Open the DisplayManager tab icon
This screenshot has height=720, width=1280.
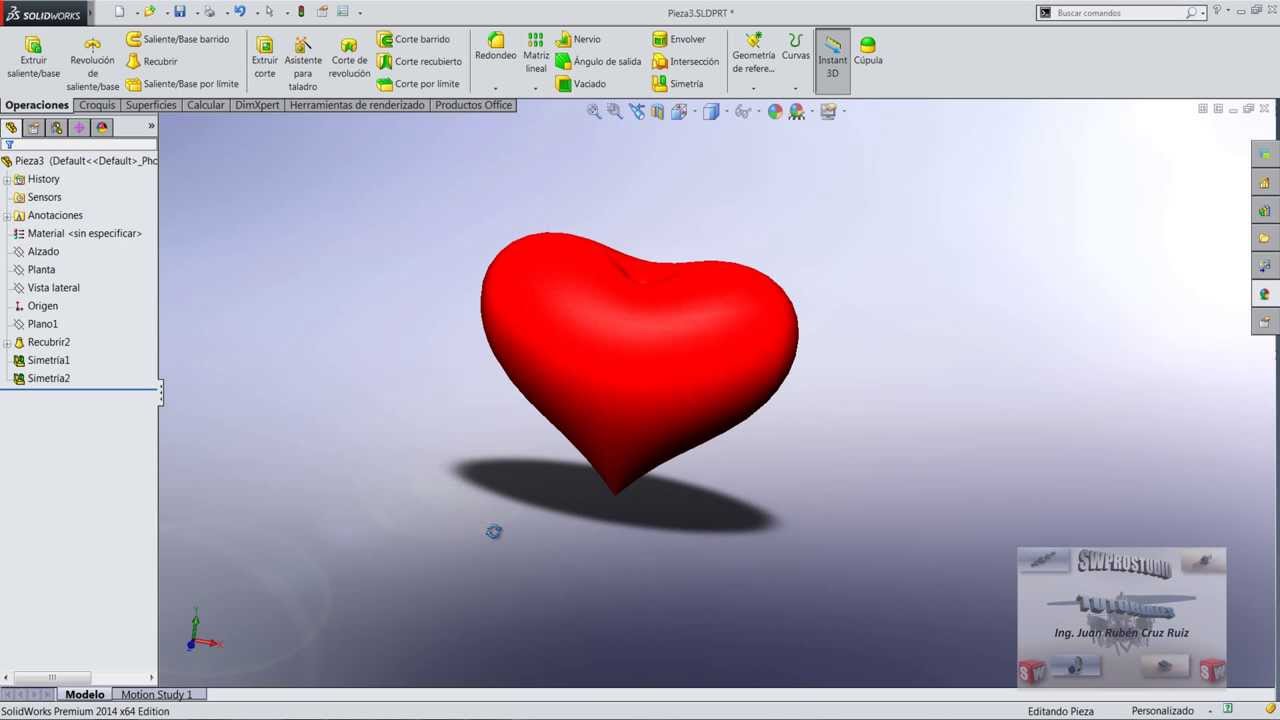point(102,127)
